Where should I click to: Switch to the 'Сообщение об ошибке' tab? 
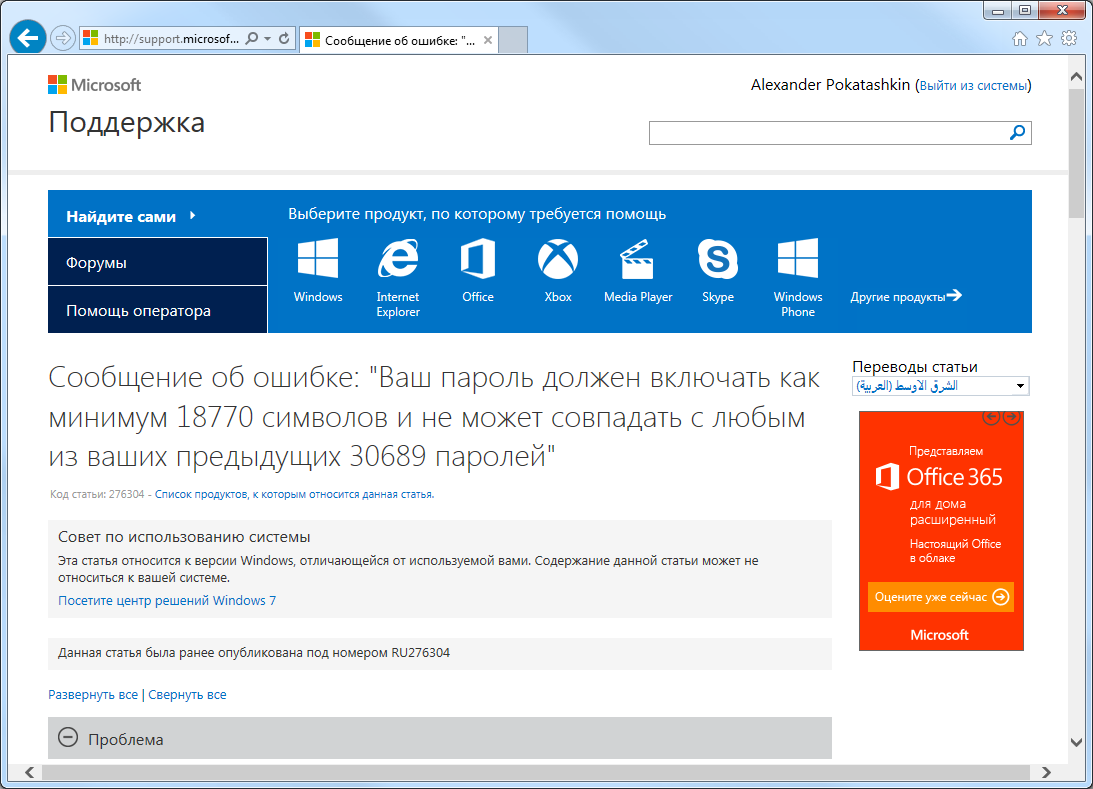click(x=399, y=40)
